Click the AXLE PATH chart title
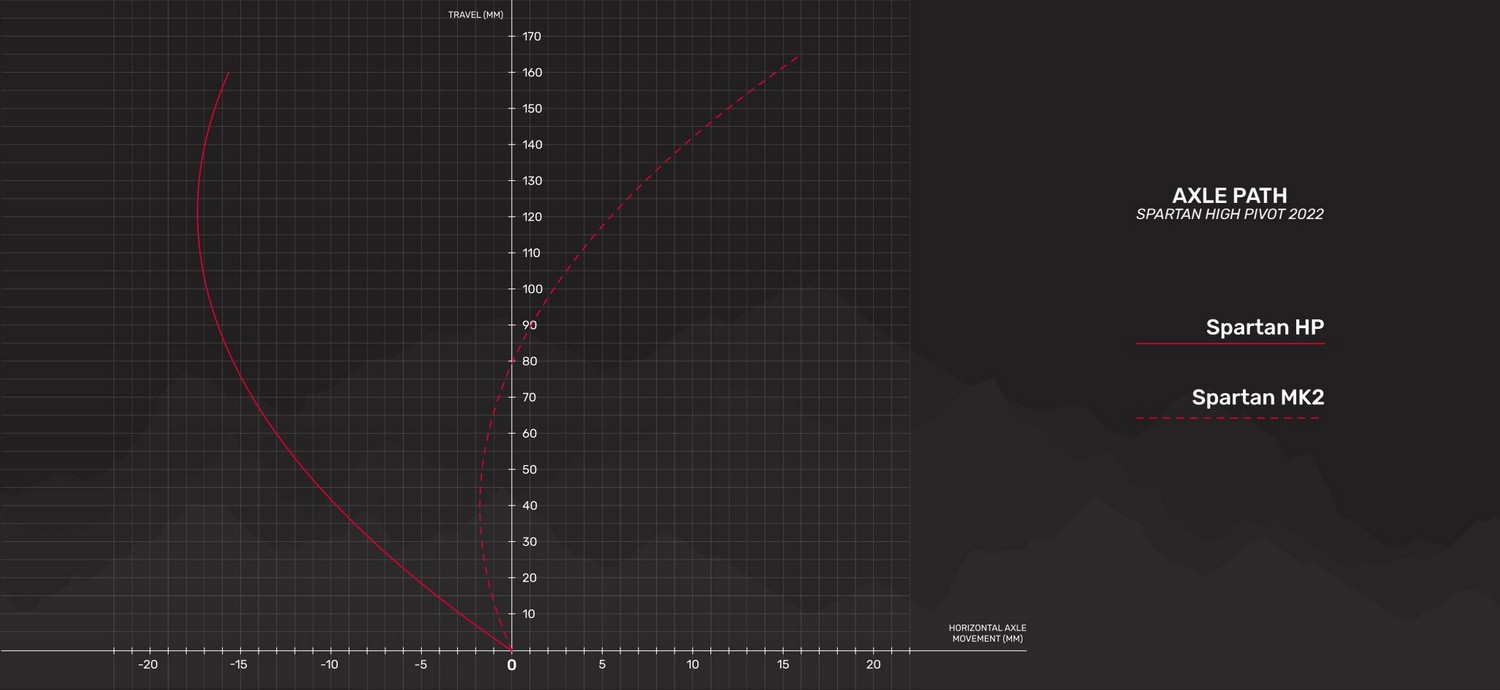The width and height of the screenshot is (1500, 690). click(x=1229, y=195)
